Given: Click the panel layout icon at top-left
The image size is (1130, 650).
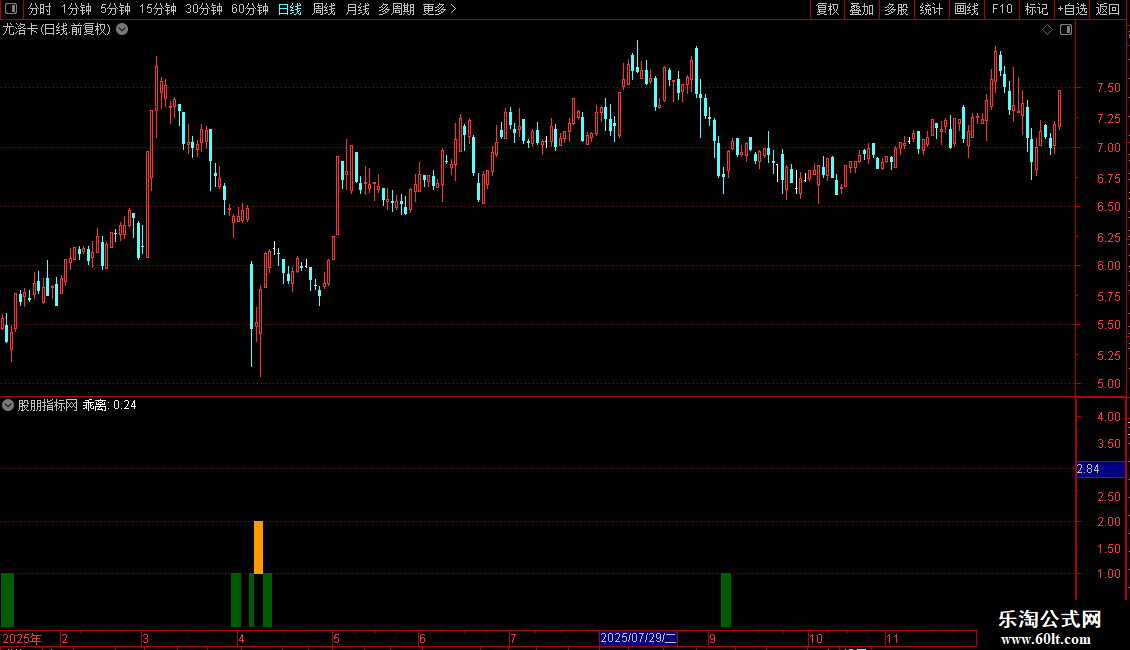Looking at the screenshot, I should coord(11,9).
